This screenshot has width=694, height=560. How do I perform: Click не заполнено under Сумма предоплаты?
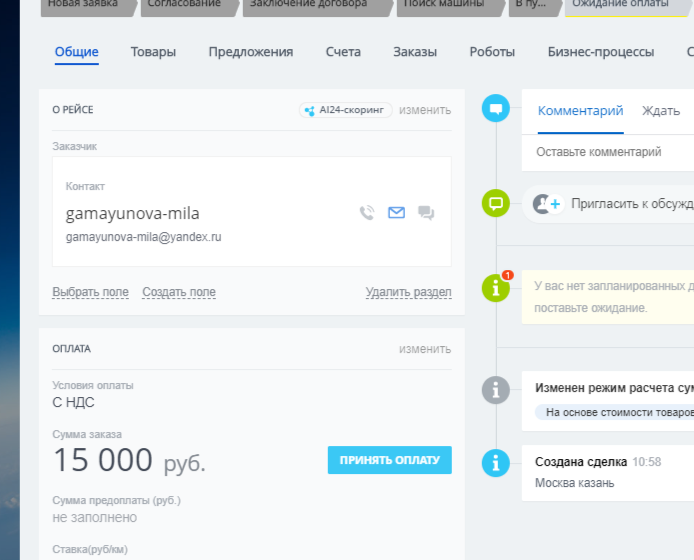(95, 517)
